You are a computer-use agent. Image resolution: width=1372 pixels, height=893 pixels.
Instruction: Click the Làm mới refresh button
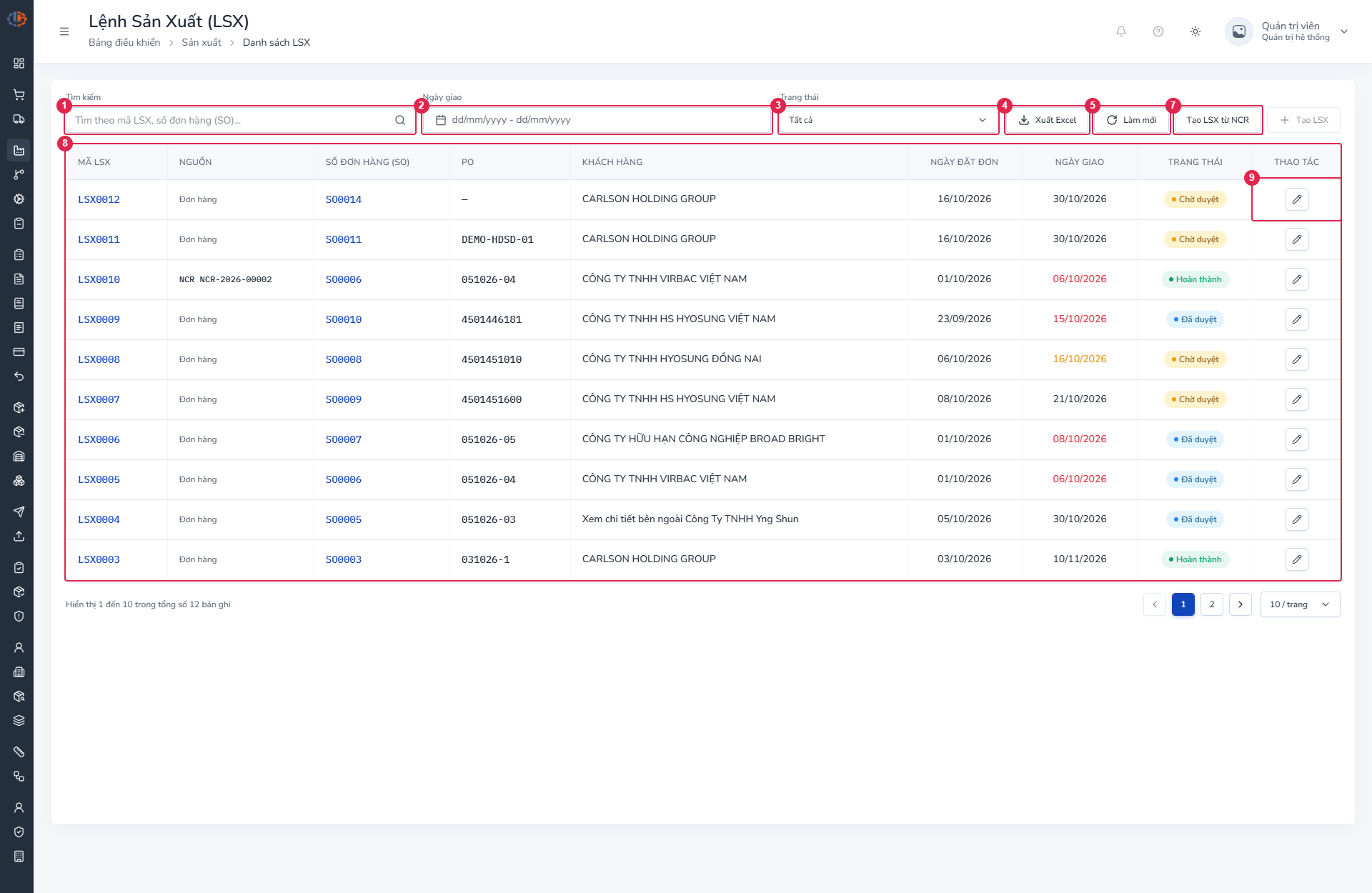point(1131,120)
